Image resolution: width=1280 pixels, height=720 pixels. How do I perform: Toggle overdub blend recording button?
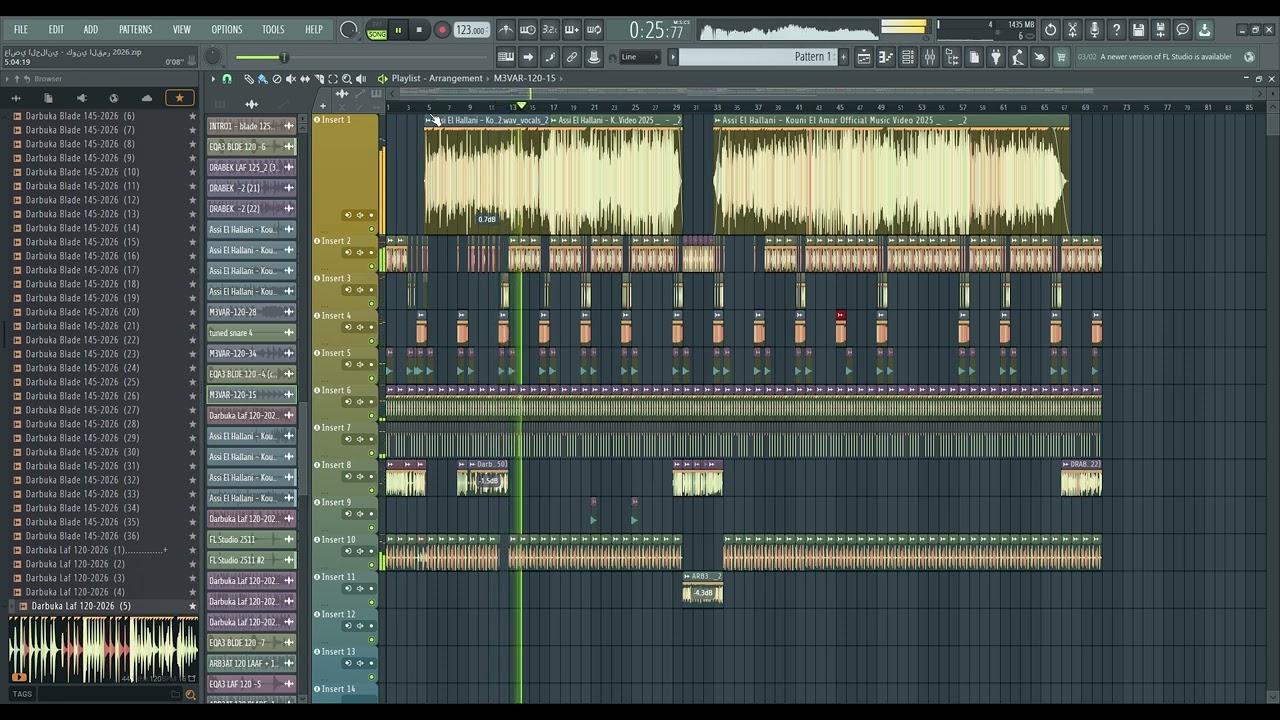pos(572,30)
